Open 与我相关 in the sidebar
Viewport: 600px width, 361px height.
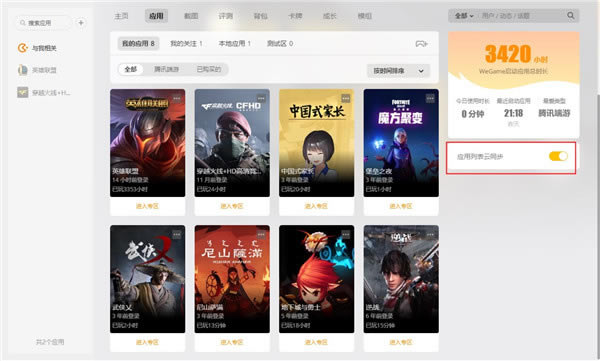click(x=44, y=48)
